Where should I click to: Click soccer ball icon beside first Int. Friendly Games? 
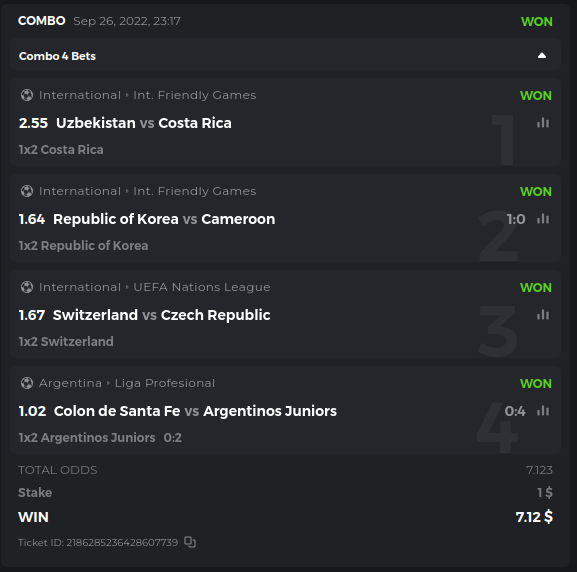(27, 95)
